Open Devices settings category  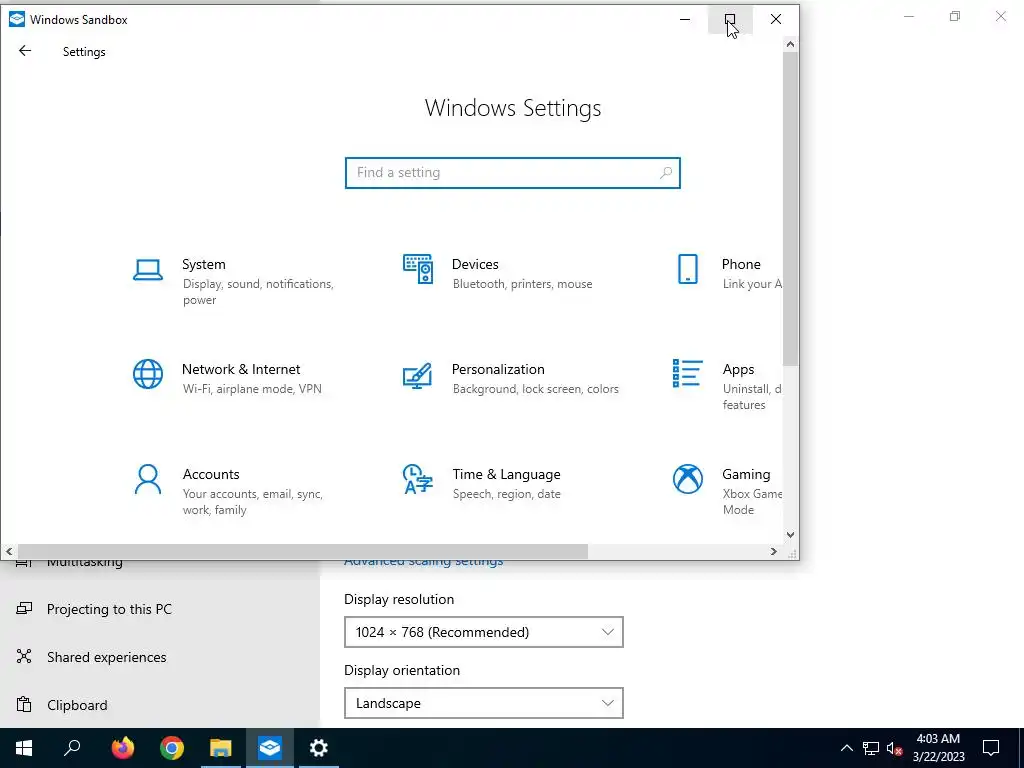coord(498,273)
